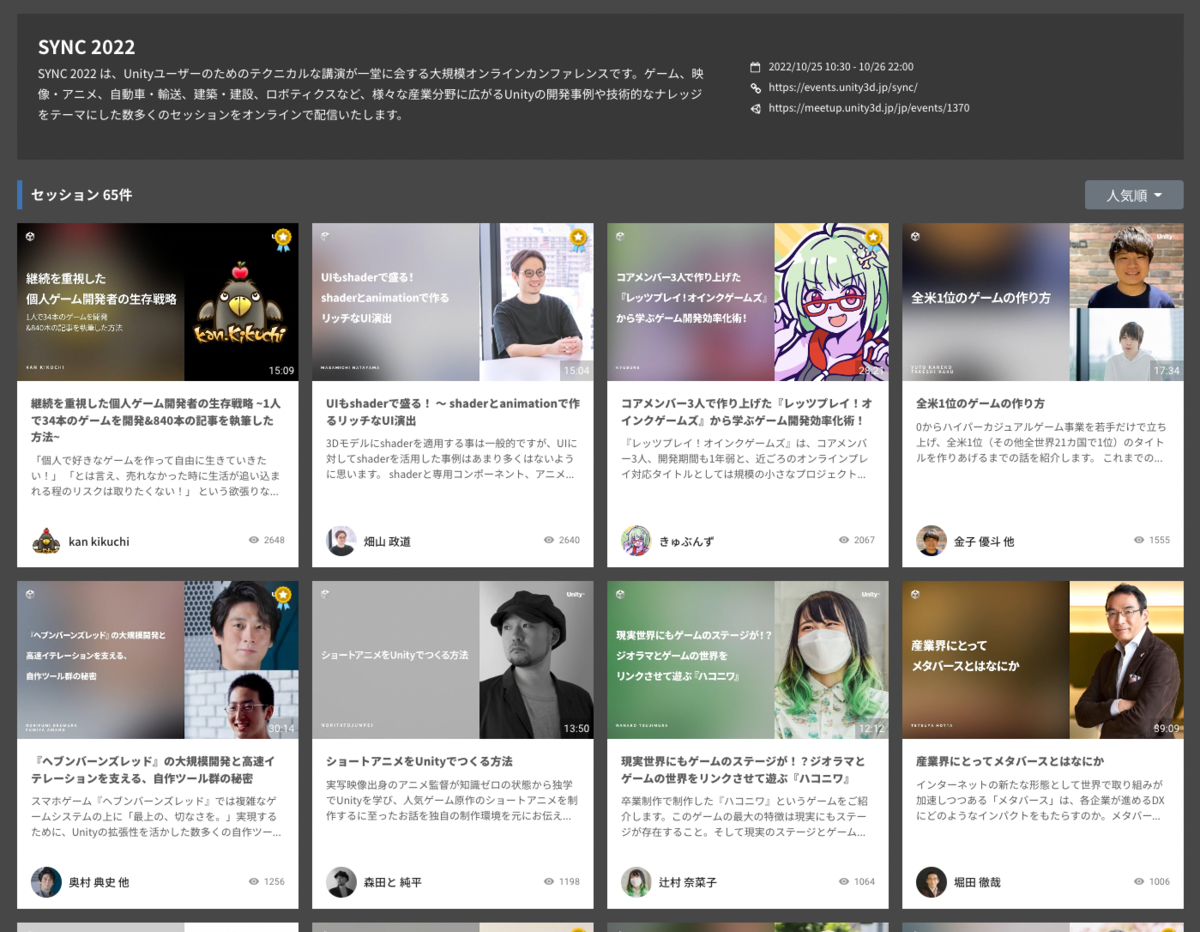This screenshot has width=1200, height=932.
Task: Open the ショートアニメをUnityでつくる方法 thumbnail
Action: pos(453,660)
